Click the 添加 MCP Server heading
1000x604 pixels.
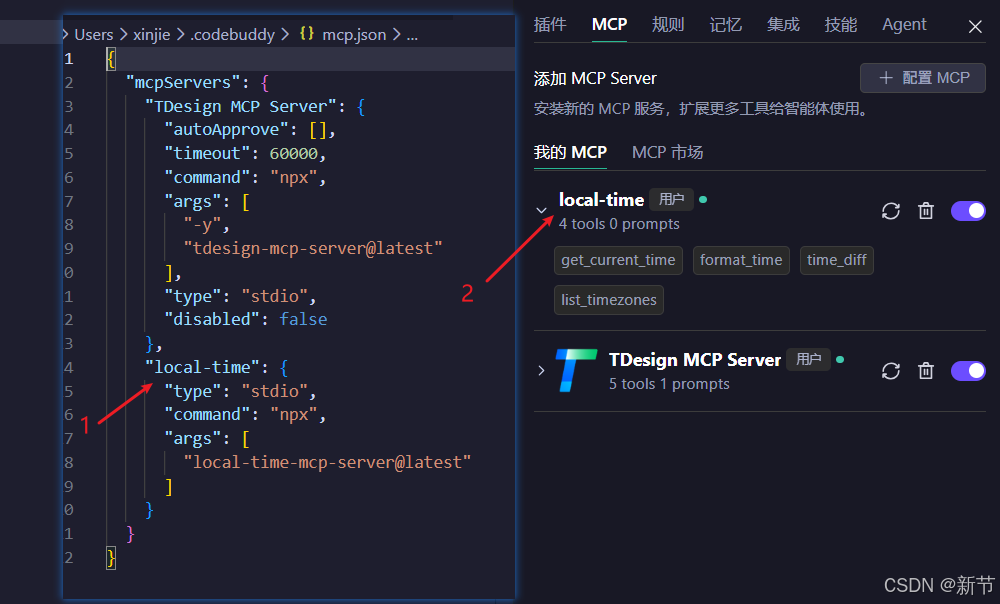595,78
